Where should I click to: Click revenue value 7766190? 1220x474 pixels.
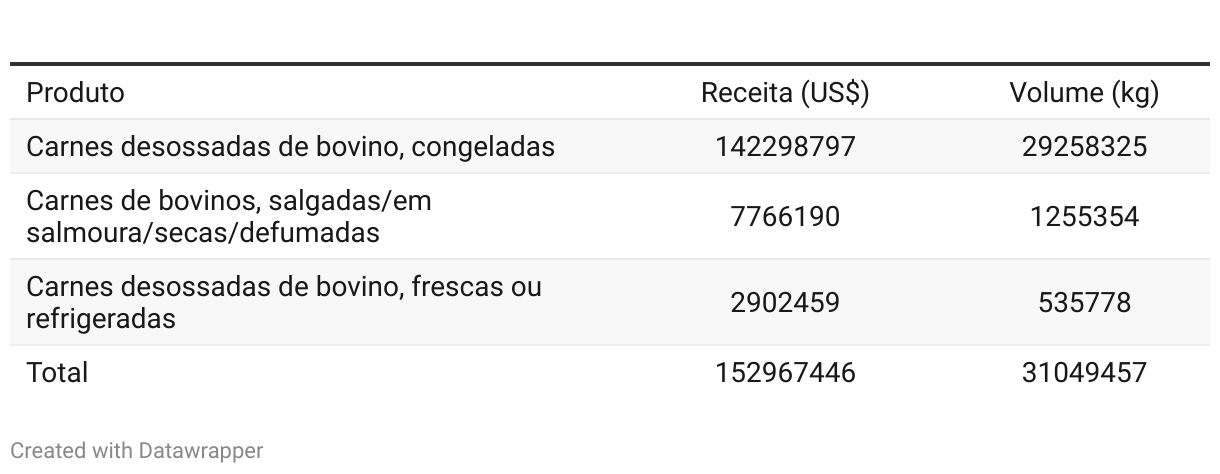(x=785, y=217)
